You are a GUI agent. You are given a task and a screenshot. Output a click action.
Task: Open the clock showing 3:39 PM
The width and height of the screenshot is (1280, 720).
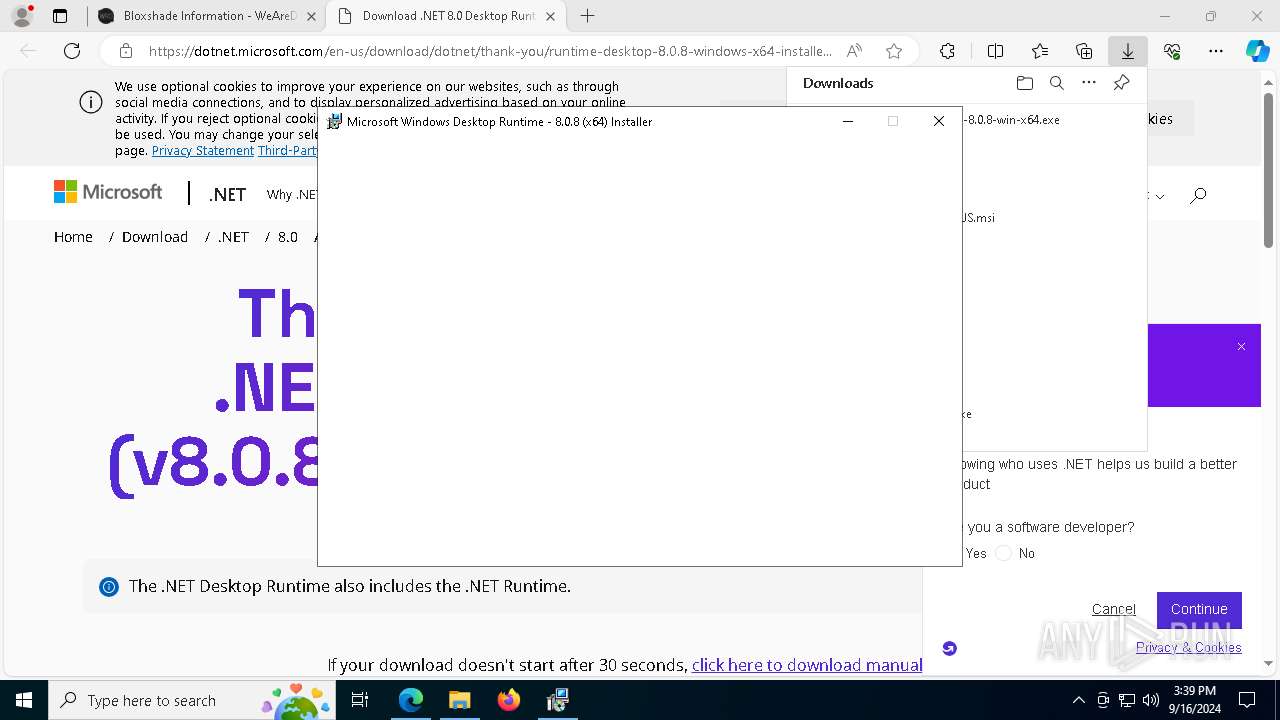tap(1194, 700)
